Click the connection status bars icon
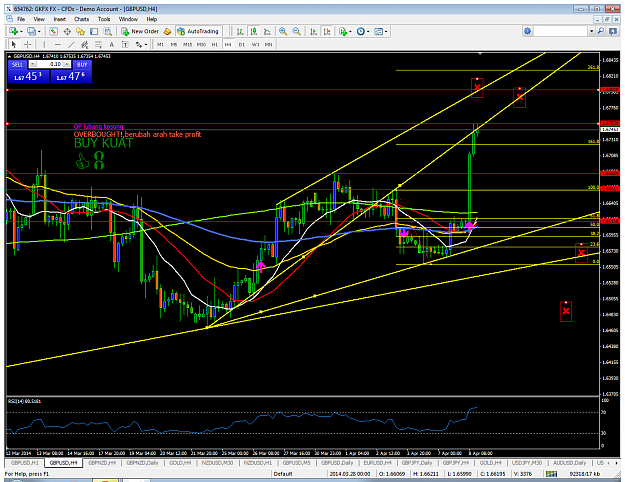 click(x=551, y=474)
